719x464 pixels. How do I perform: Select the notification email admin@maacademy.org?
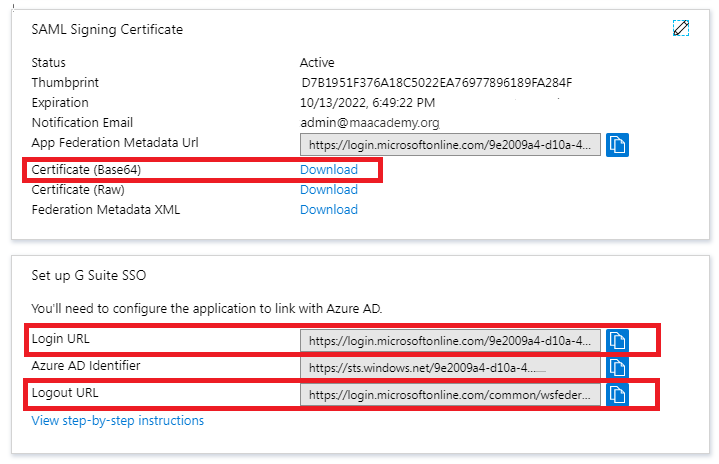coord(370,123)
